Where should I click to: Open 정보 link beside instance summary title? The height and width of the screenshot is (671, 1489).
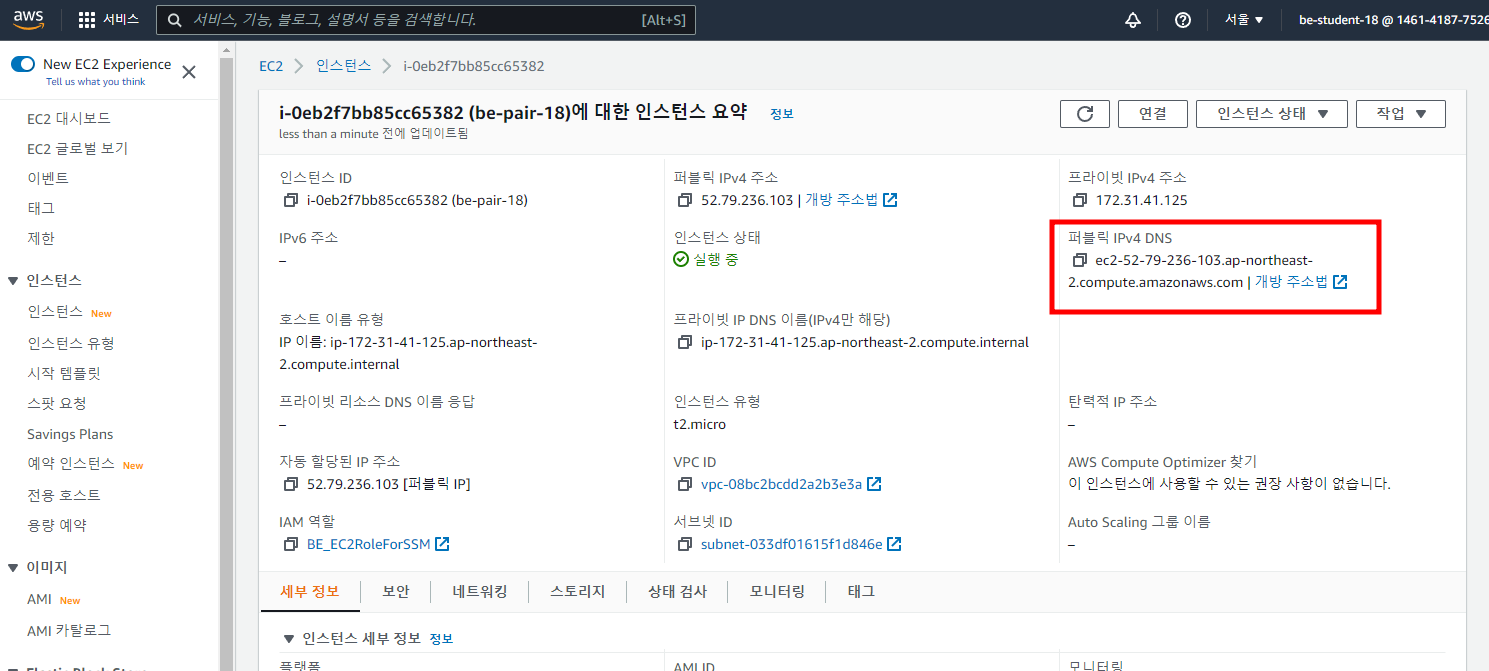pyautogui.click(x=782, y=114)
